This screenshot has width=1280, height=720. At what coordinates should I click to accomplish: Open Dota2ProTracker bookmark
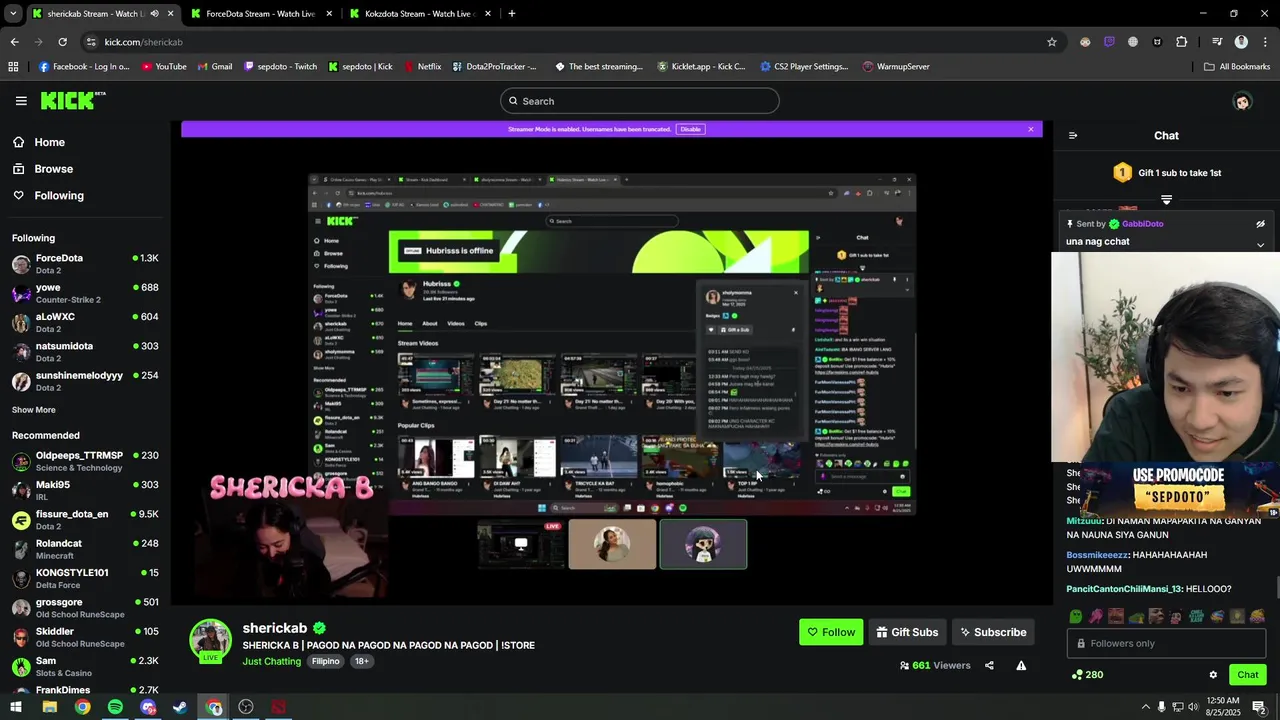[x=494, y=67]
